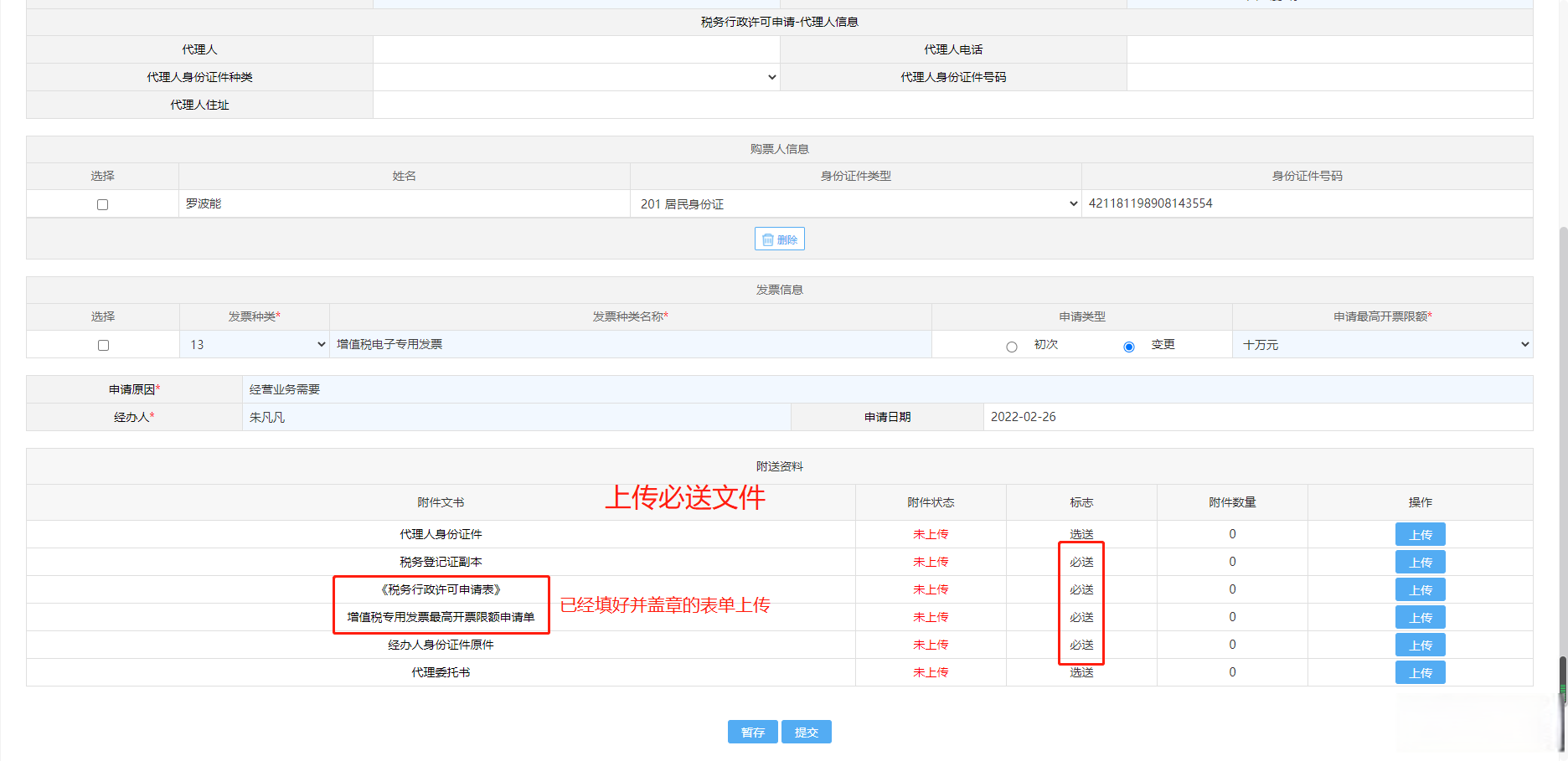Viewport: 1568px width, 761px height.
Task: Upload file for 代理委托书 row
Action: pos(1421,672)
